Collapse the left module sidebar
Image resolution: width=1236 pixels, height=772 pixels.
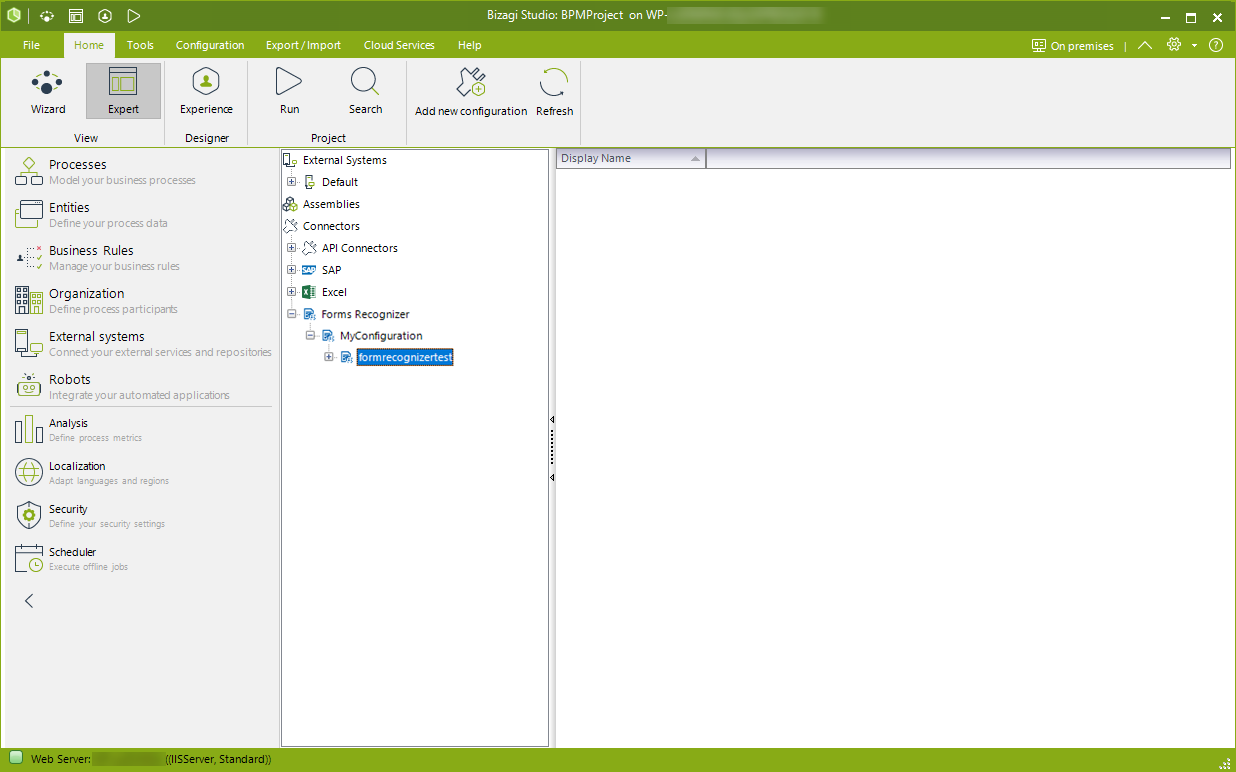29,601
